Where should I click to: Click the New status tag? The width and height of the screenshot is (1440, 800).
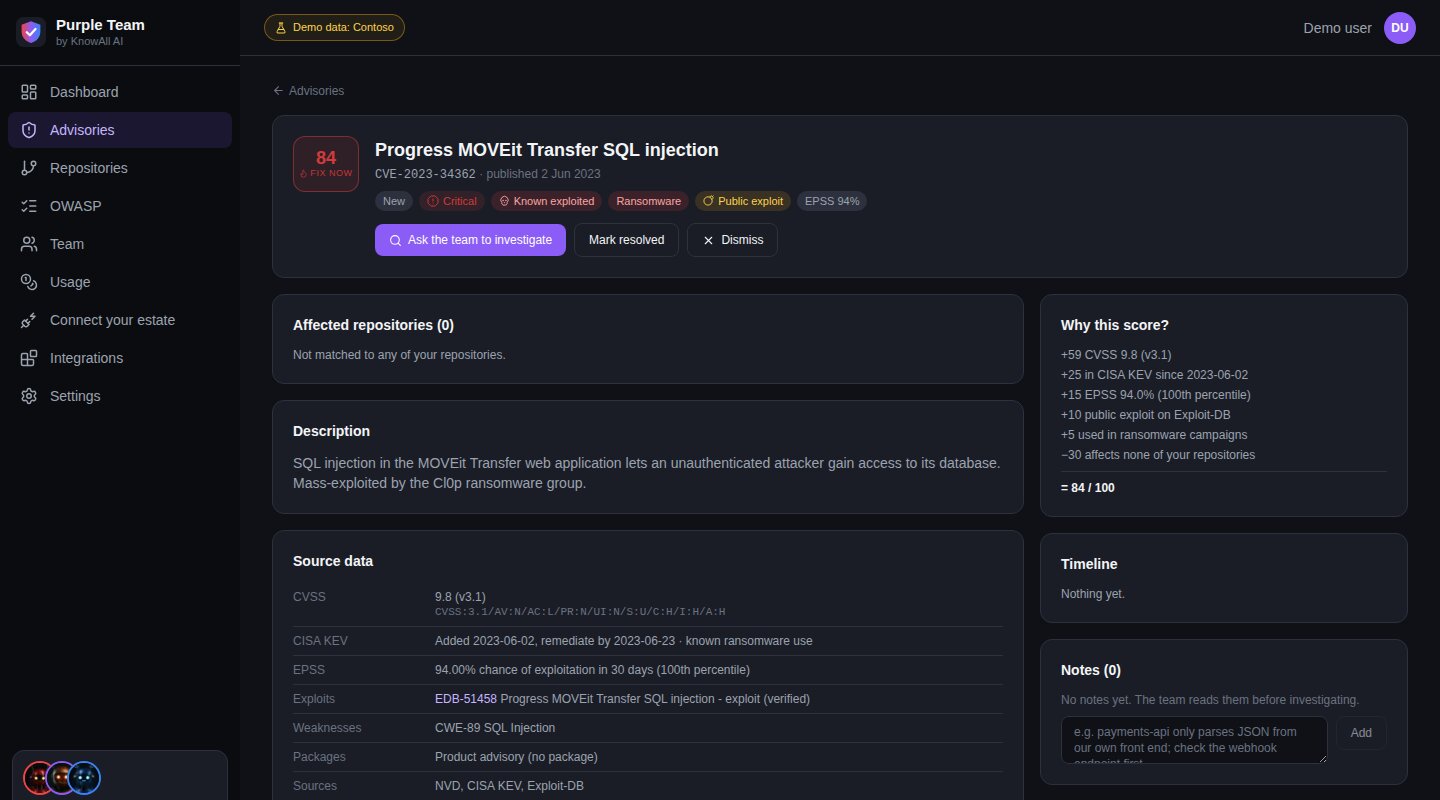pyautogui.click(x=394, y=201)
